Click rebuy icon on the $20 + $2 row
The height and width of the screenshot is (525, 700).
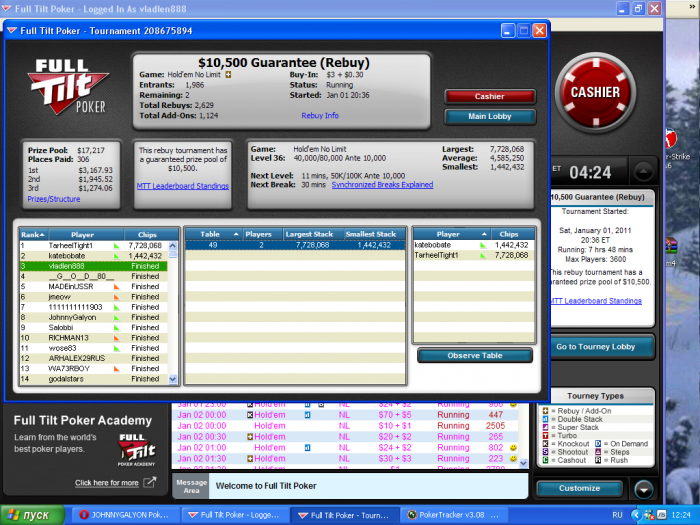(x=250, y=437)
